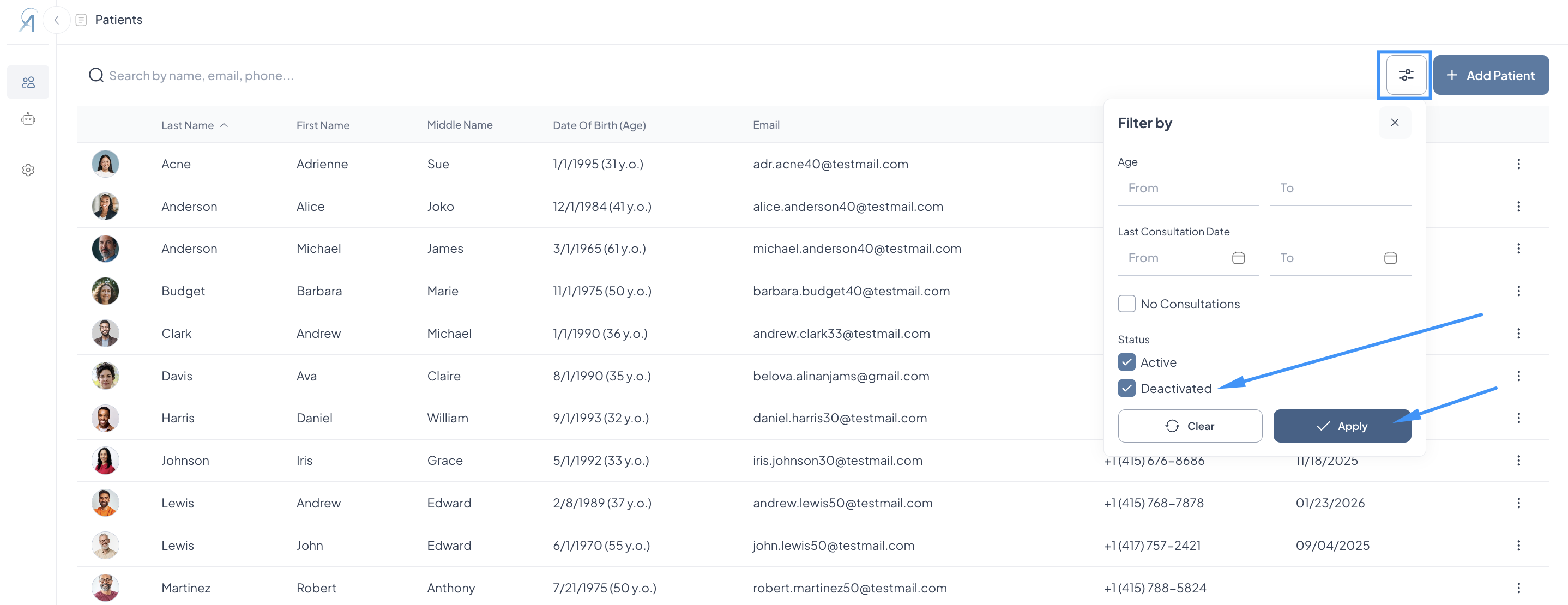1568x605 pixels.
Task: Apply the selected filters
Action: point(1341,426)
